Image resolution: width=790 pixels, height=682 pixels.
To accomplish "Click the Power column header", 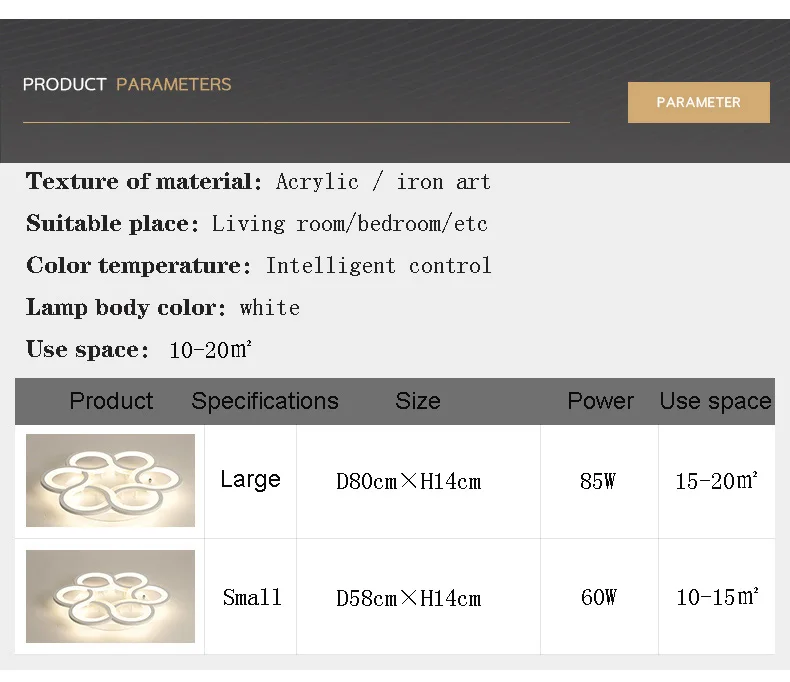I will (x=600, y=401).
